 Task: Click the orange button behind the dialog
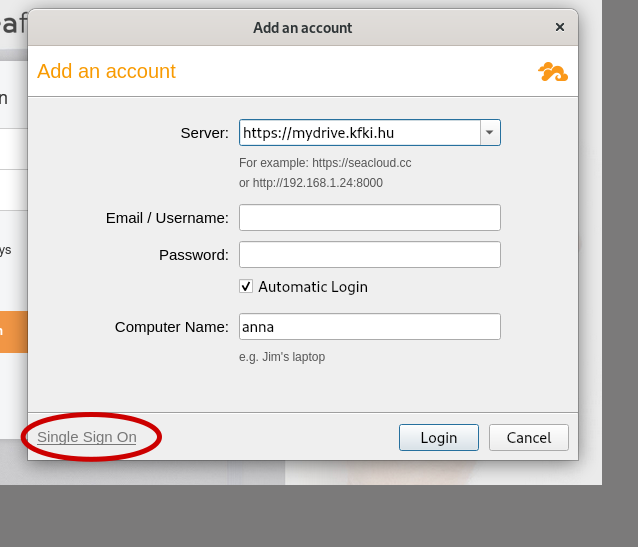14,332
